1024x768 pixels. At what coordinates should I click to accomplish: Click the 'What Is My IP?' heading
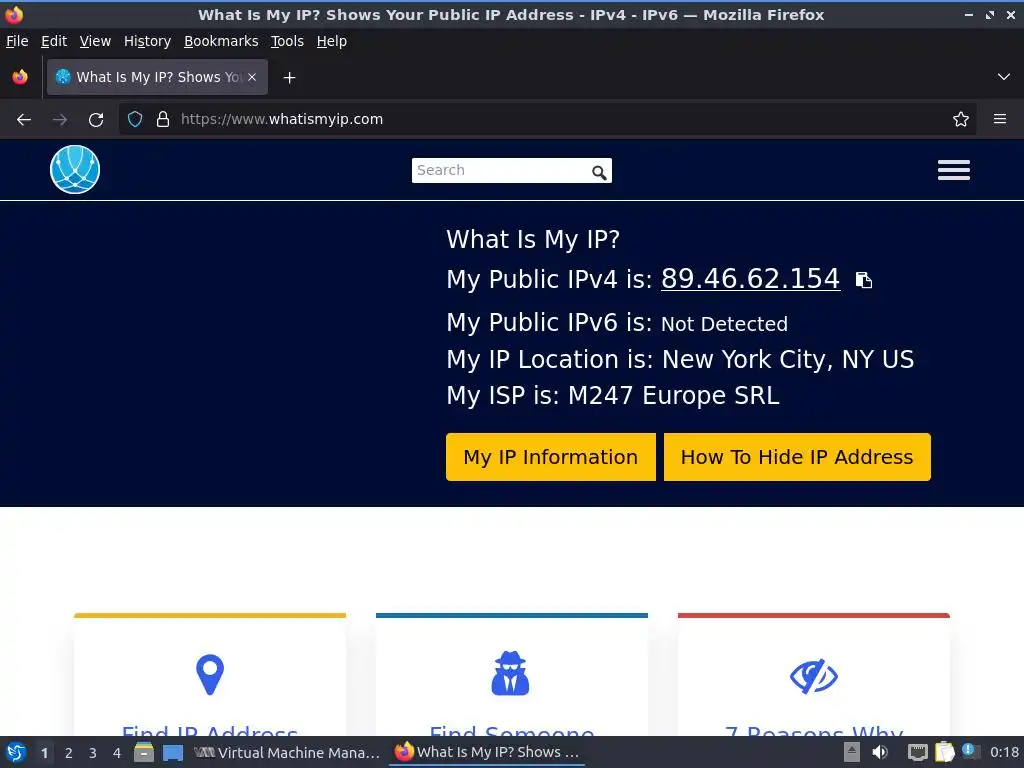click(x=533, y=240)
